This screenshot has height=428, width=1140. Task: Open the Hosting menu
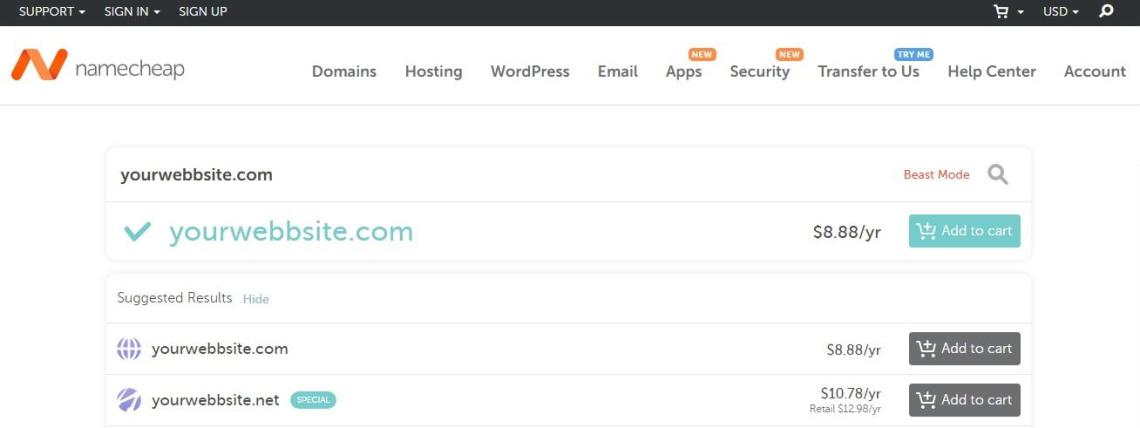pos(433,71)
